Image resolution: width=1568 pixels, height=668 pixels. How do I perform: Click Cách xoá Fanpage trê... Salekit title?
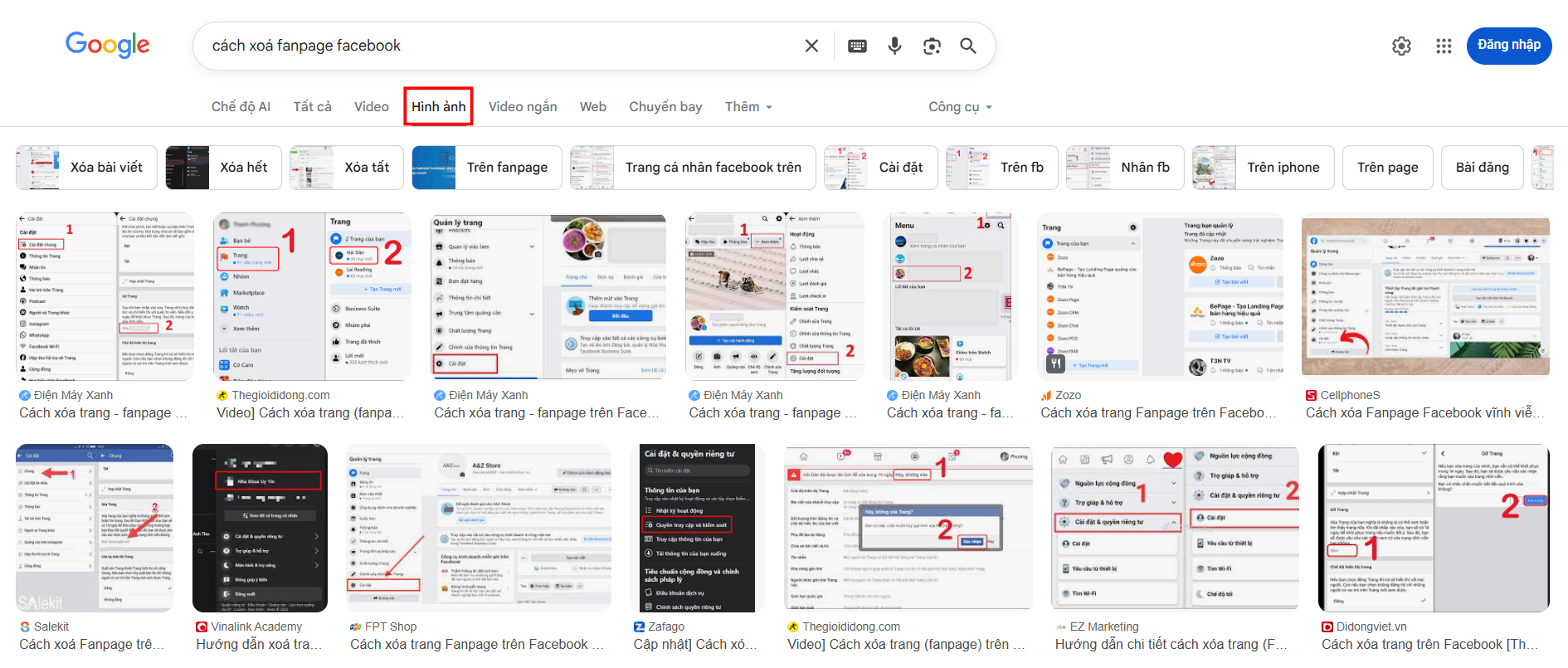click(x=91, y=644)
